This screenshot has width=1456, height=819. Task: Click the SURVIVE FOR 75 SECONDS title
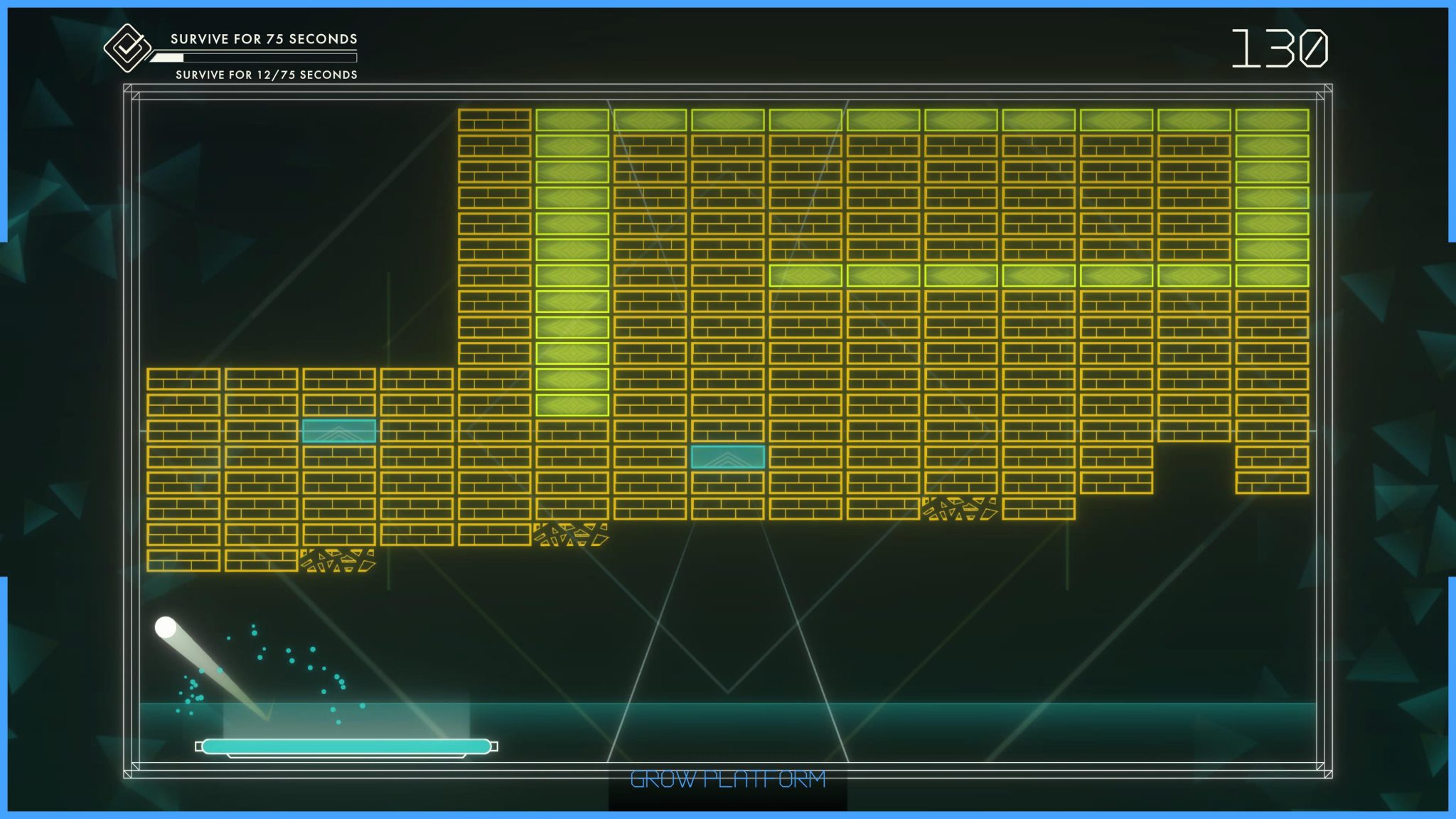(x=264, y=39)
